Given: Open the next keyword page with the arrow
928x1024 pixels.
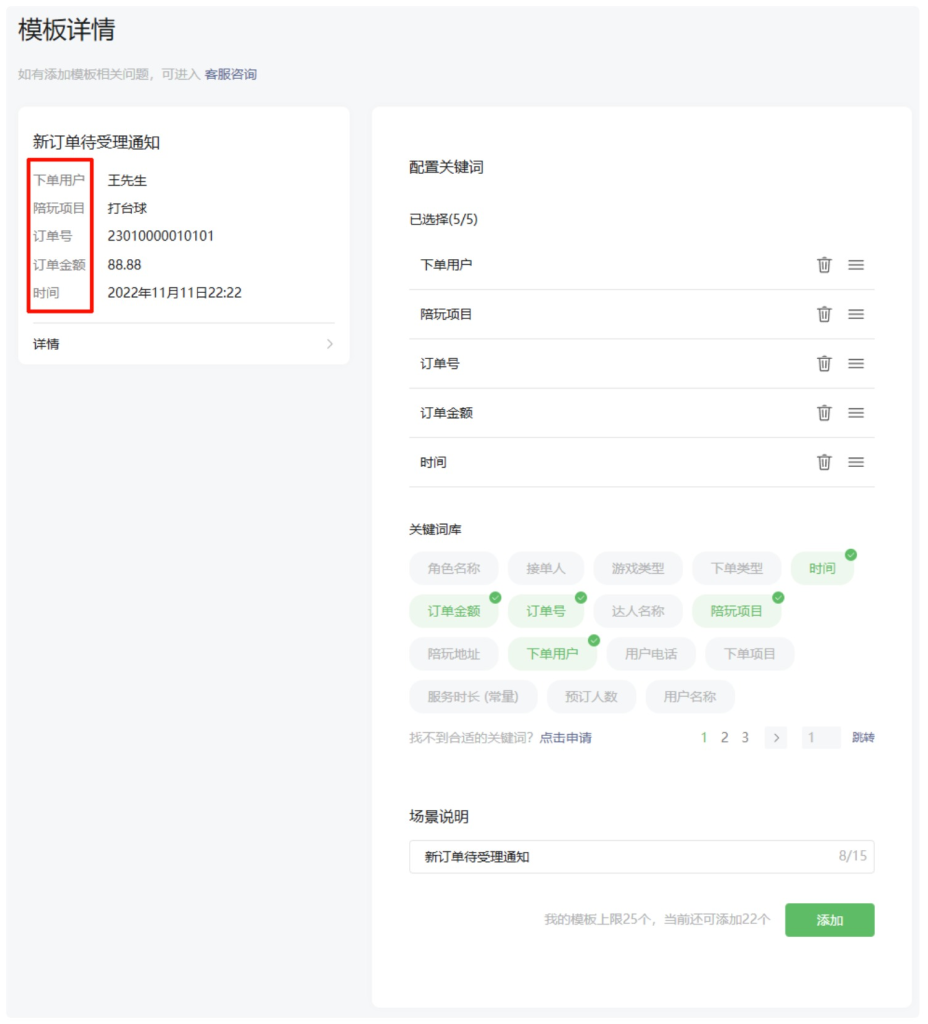Looking at the screenshot, I should [x=776, y=737].
